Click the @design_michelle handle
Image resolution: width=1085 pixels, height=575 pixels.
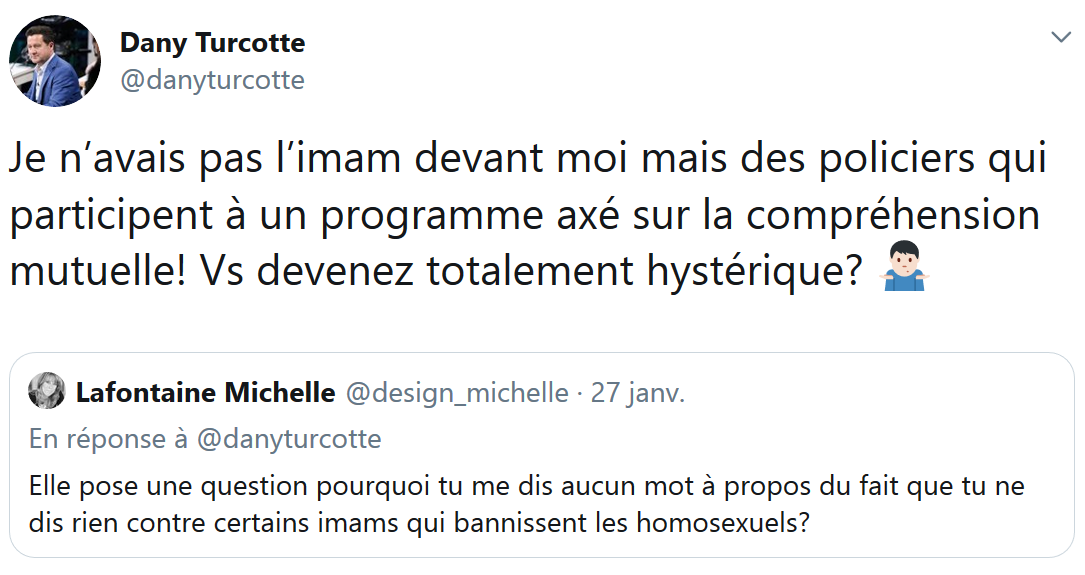tap(457, 393)
